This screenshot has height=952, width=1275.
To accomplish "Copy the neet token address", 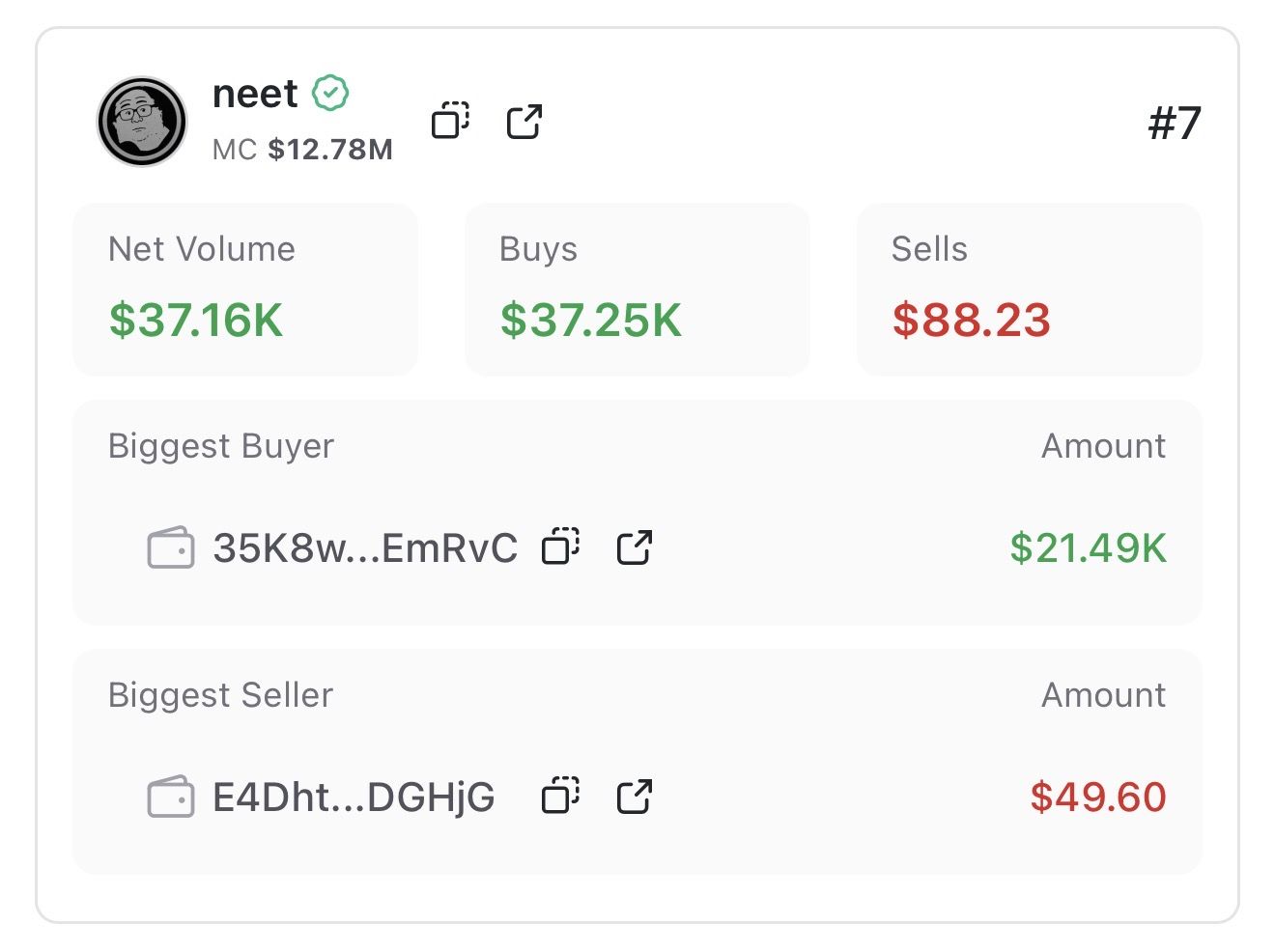I will coord(450,121).
